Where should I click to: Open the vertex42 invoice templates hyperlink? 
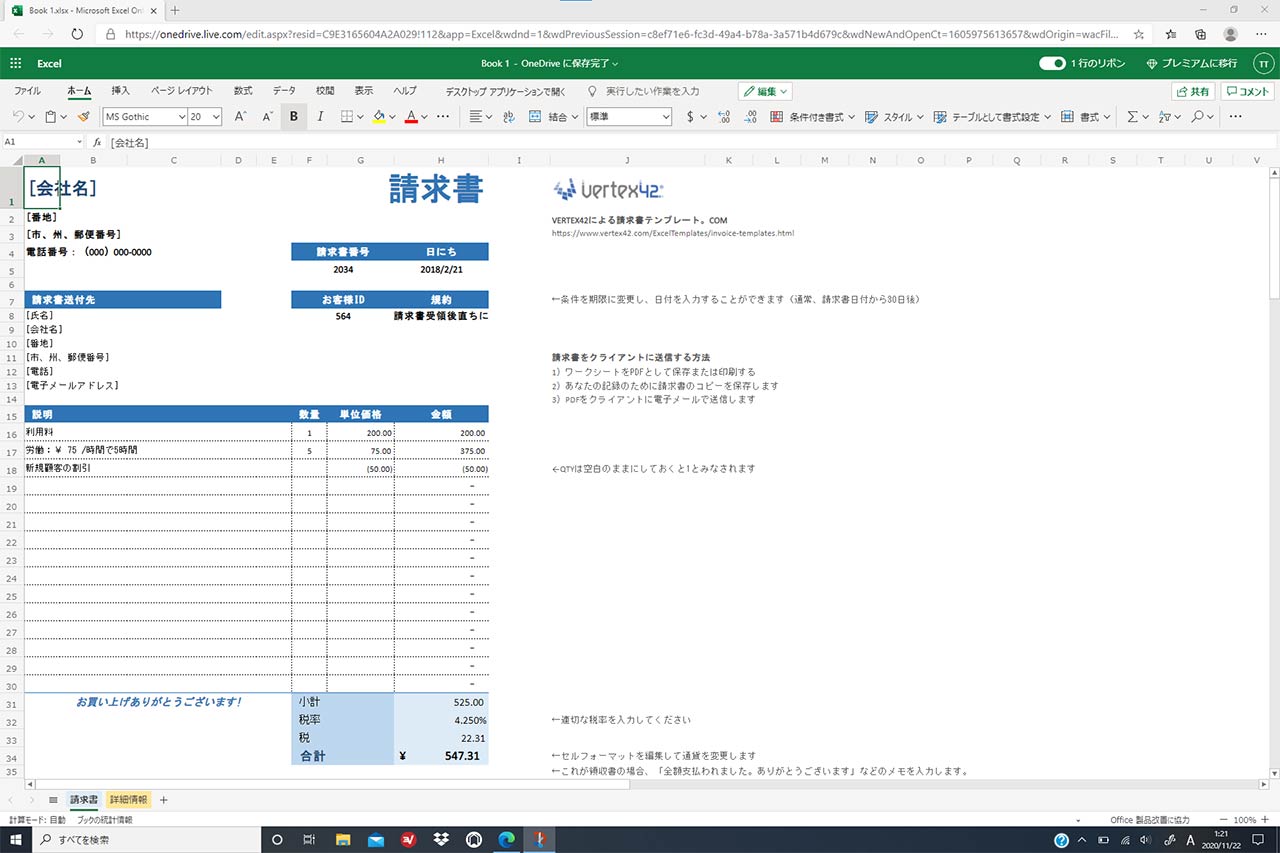point(672,233)
